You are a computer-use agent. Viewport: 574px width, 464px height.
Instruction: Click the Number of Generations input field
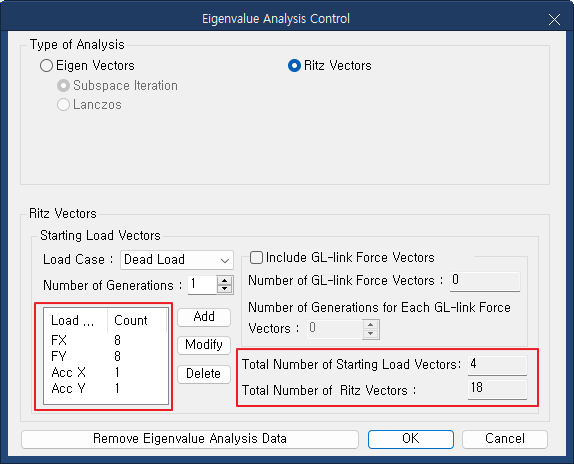[x=202, y=284]
